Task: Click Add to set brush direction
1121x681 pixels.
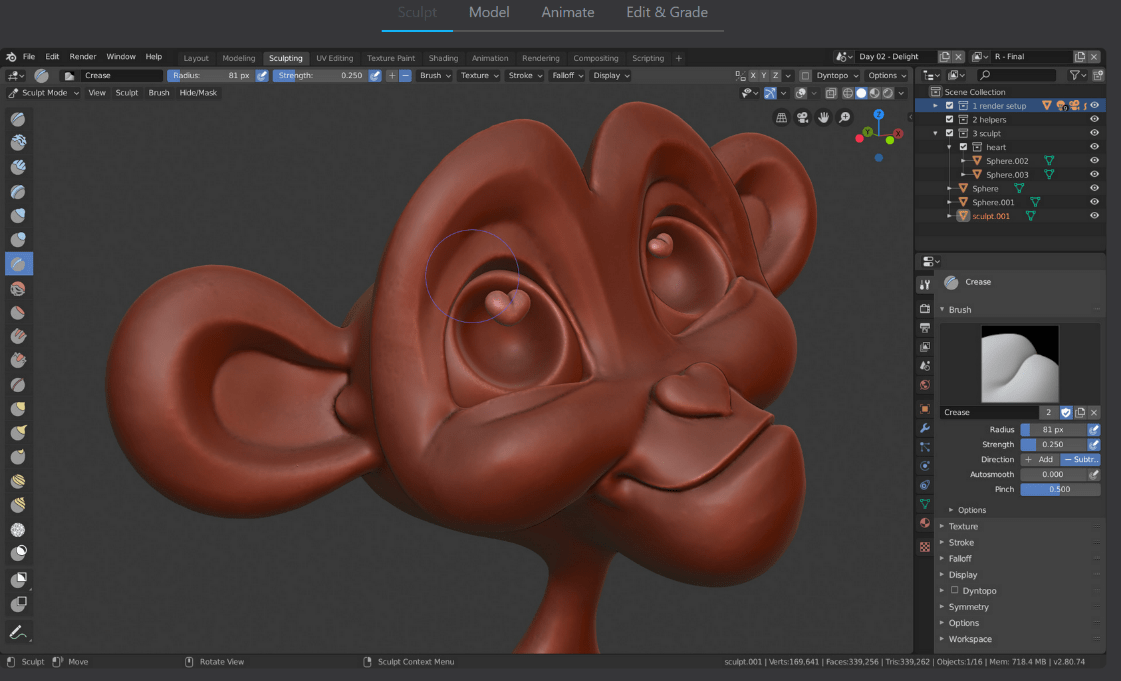Action: pyautogui.click(x=1040, y=459)
